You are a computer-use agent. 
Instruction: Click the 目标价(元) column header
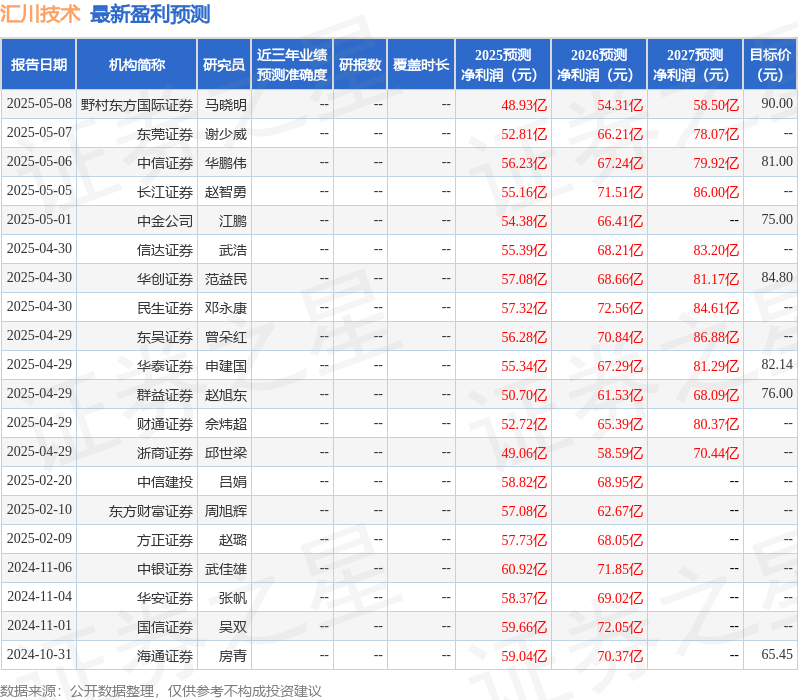click(771, 65)
